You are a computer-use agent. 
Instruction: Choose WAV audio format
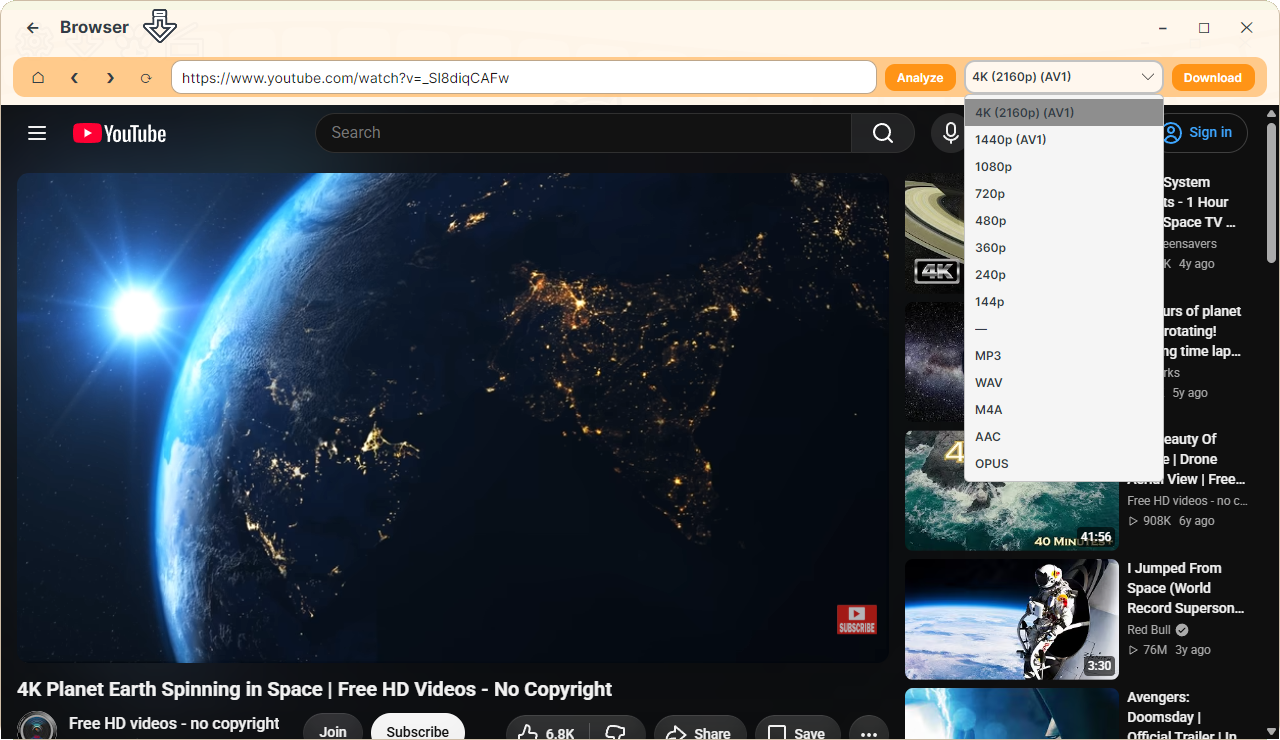tap(1064, 382)
